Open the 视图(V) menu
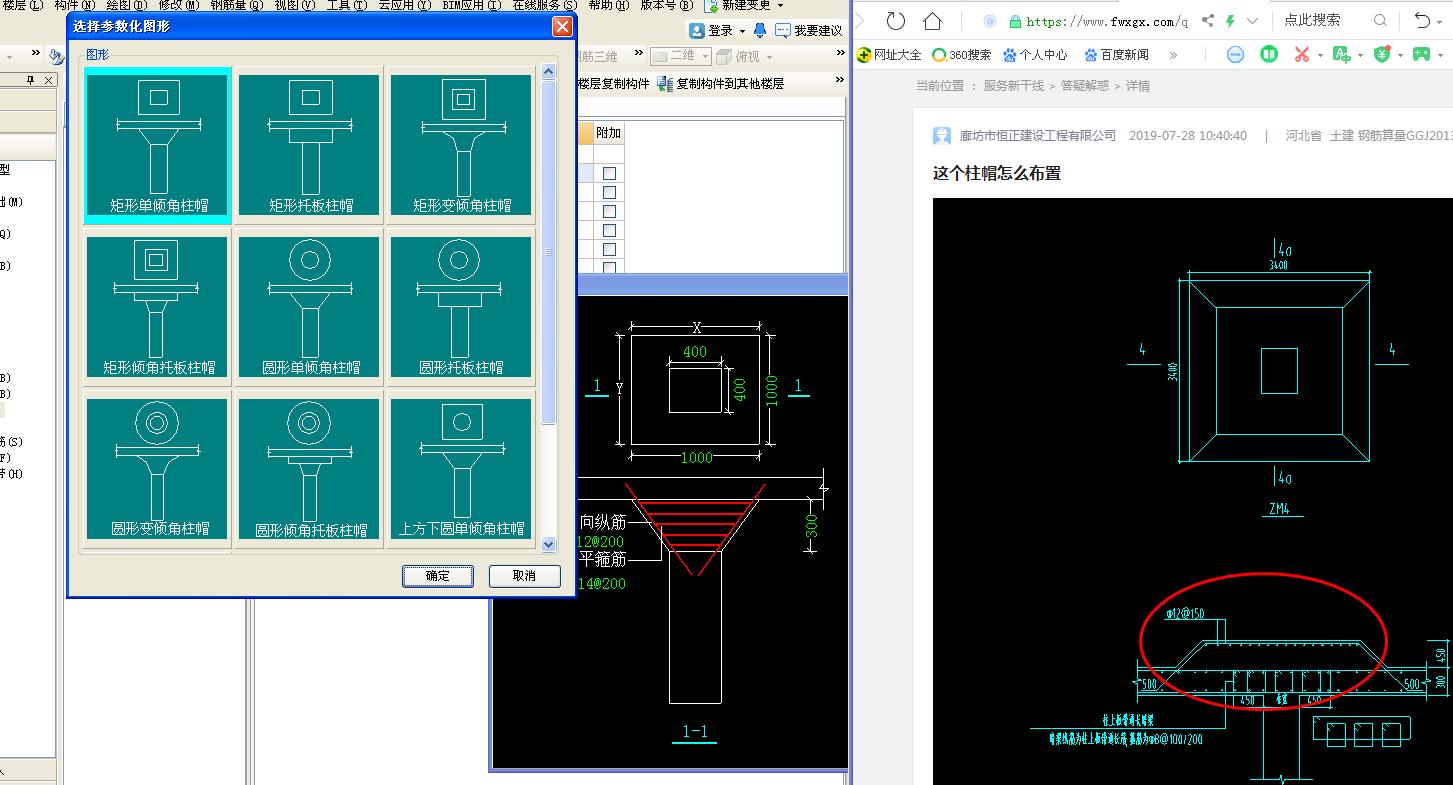The image size is (1453, 785). tap(294, 5)
